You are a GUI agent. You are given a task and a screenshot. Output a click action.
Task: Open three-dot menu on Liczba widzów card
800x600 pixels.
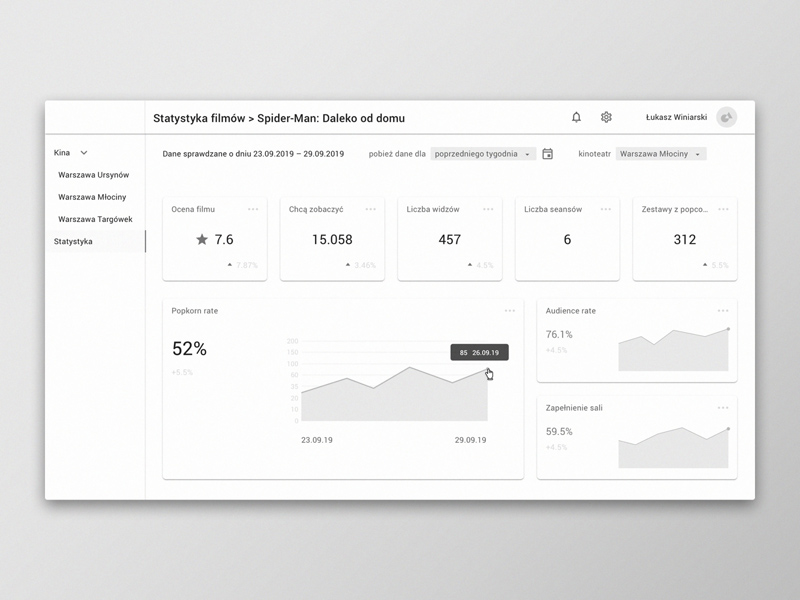click(x=488, y=209)
